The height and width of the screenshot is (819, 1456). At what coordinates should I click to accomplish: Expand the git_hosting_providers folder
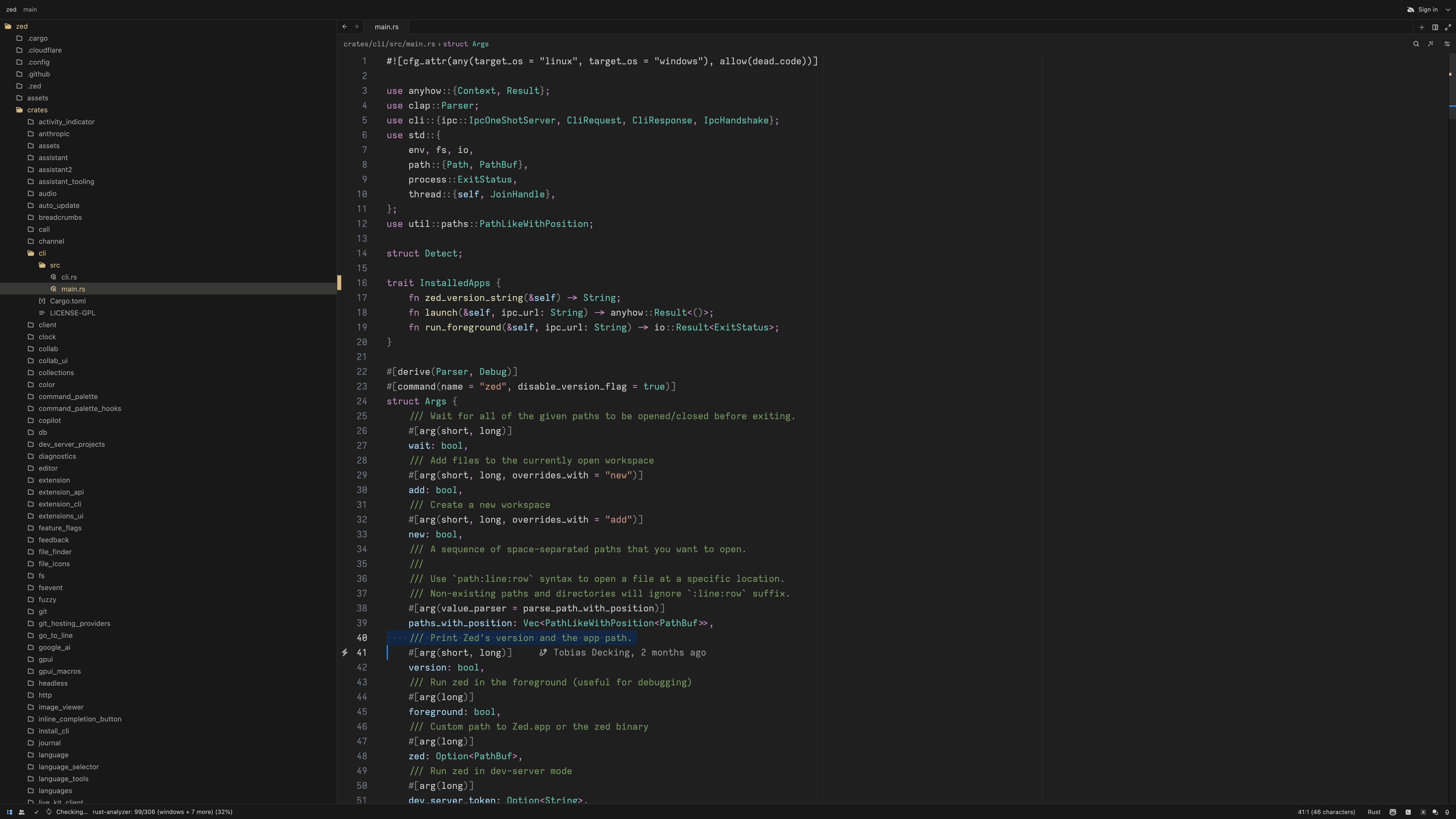[168, 623]
